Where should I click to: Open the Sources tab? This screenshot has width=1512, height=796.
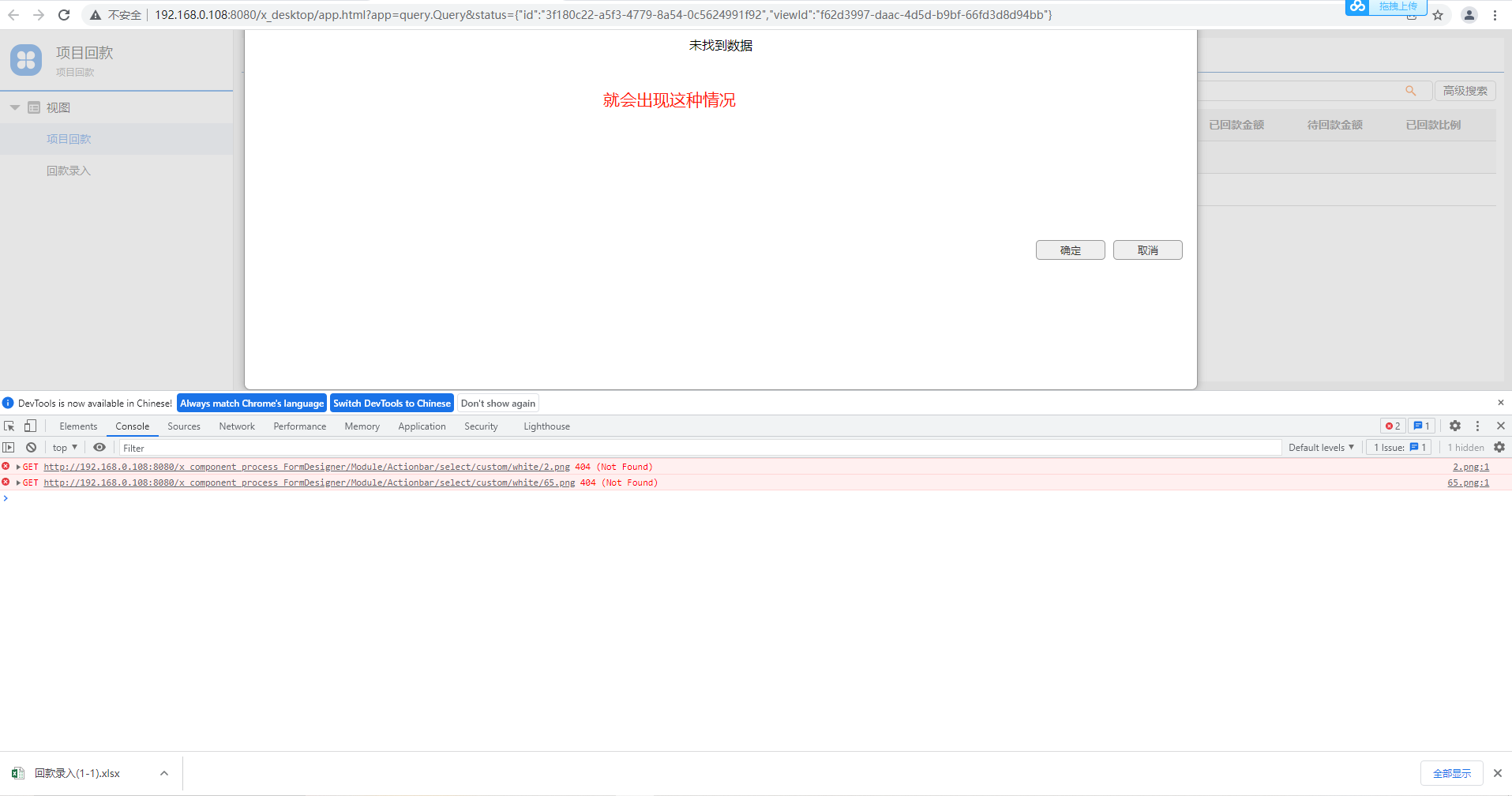tap(184, 426)
